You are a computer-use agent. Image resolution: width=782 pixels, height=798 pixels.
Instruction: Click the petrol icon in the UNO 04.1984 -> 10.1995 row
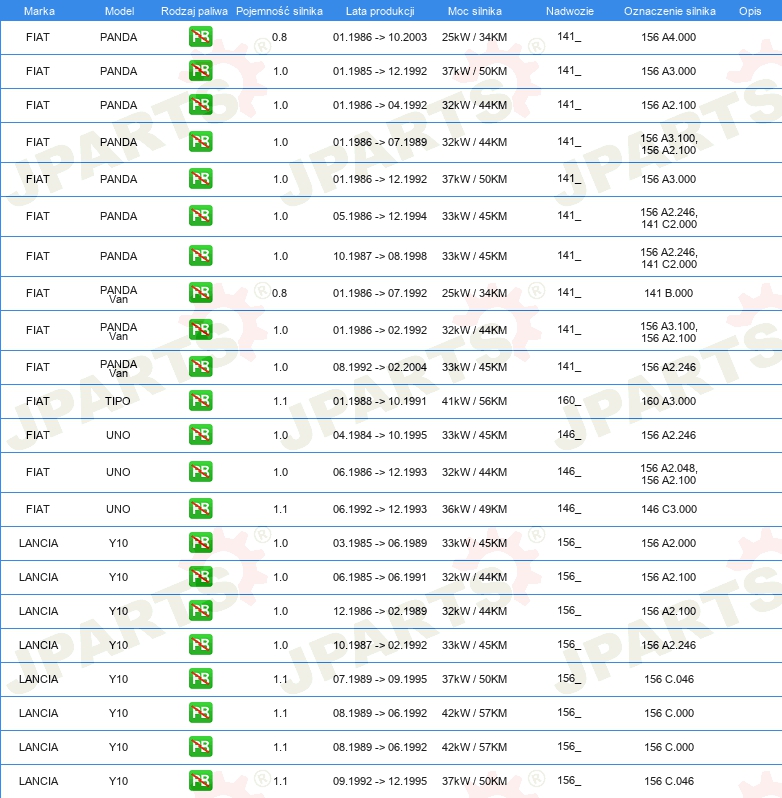coord(200,435)
